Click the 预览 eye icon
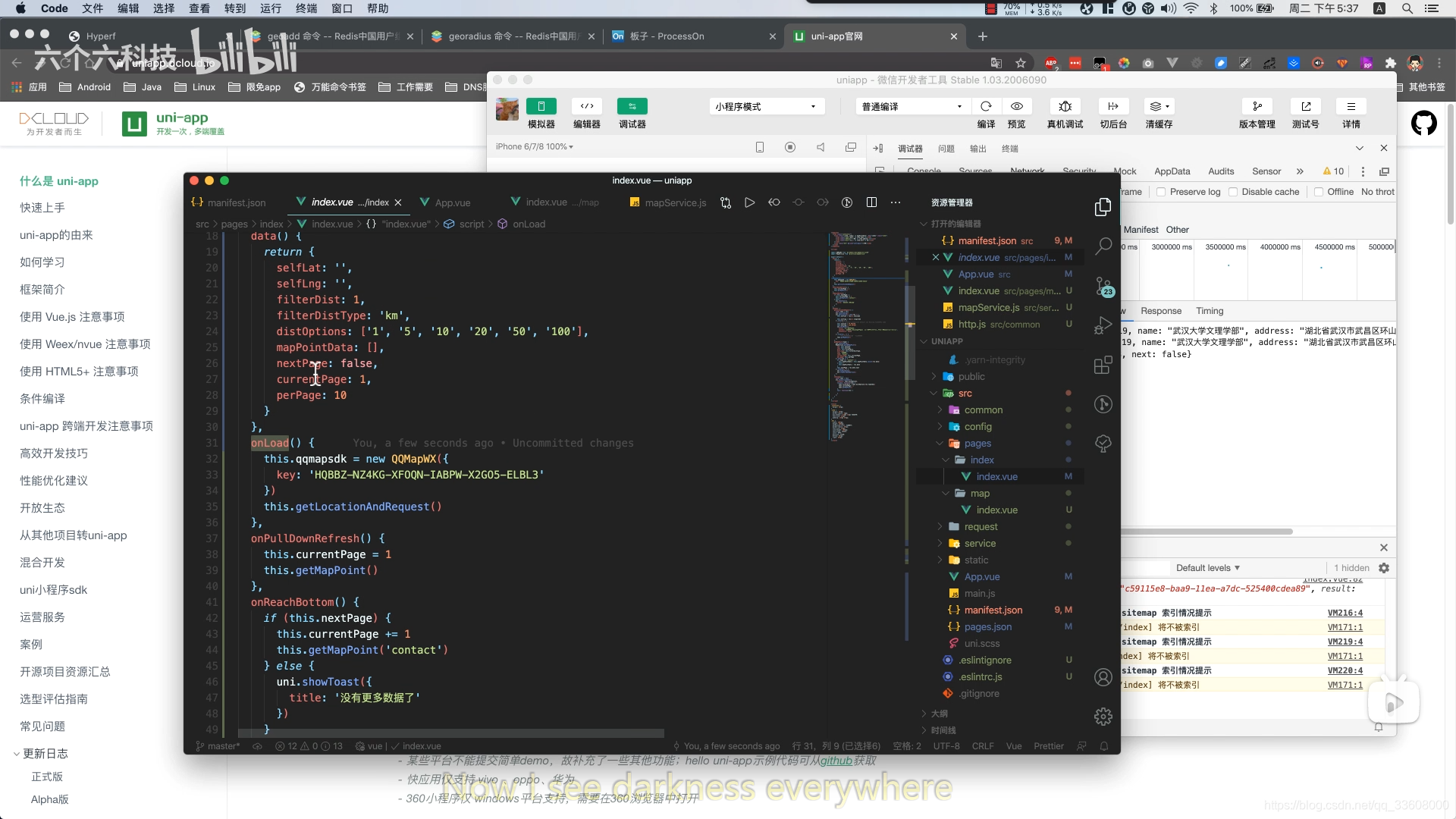Viewport: 1456px width, 819px height. pyautogui.click(x=1017, y=106)
